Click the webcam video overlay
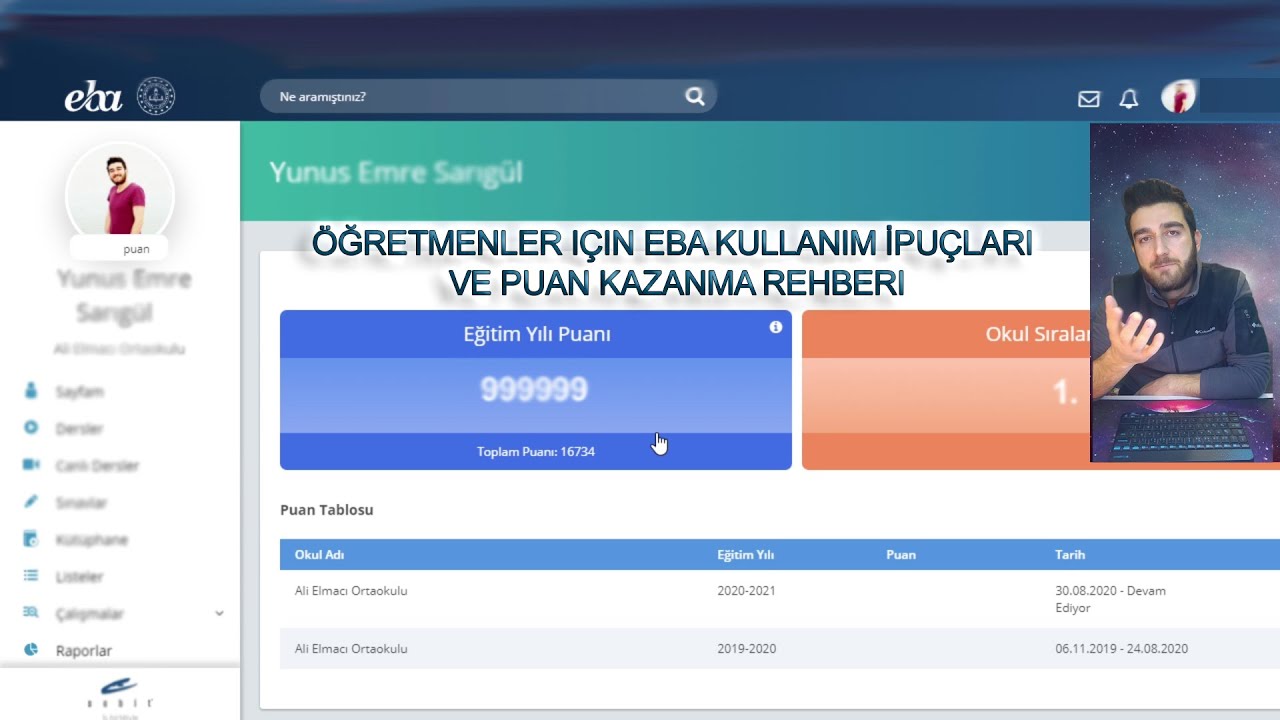This screenshot has width=1280, height=720. pos(1185,292)
